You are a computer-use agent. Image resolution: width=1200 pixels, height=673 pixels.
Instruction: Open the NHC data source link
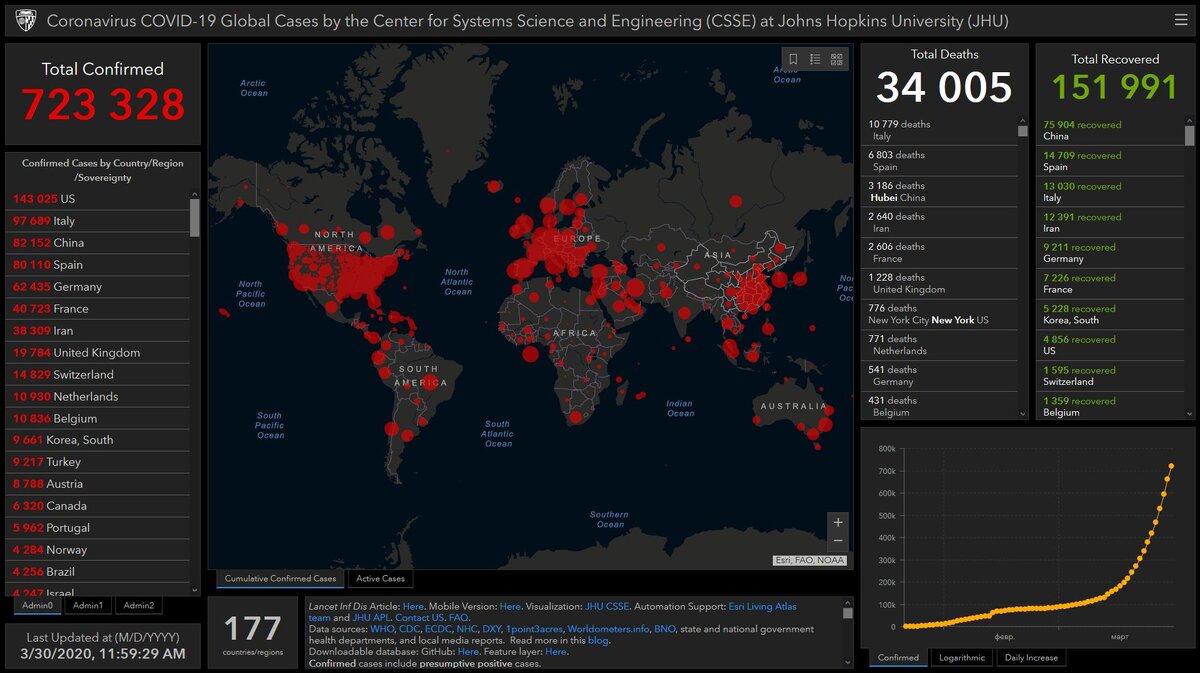pos(467,629)
